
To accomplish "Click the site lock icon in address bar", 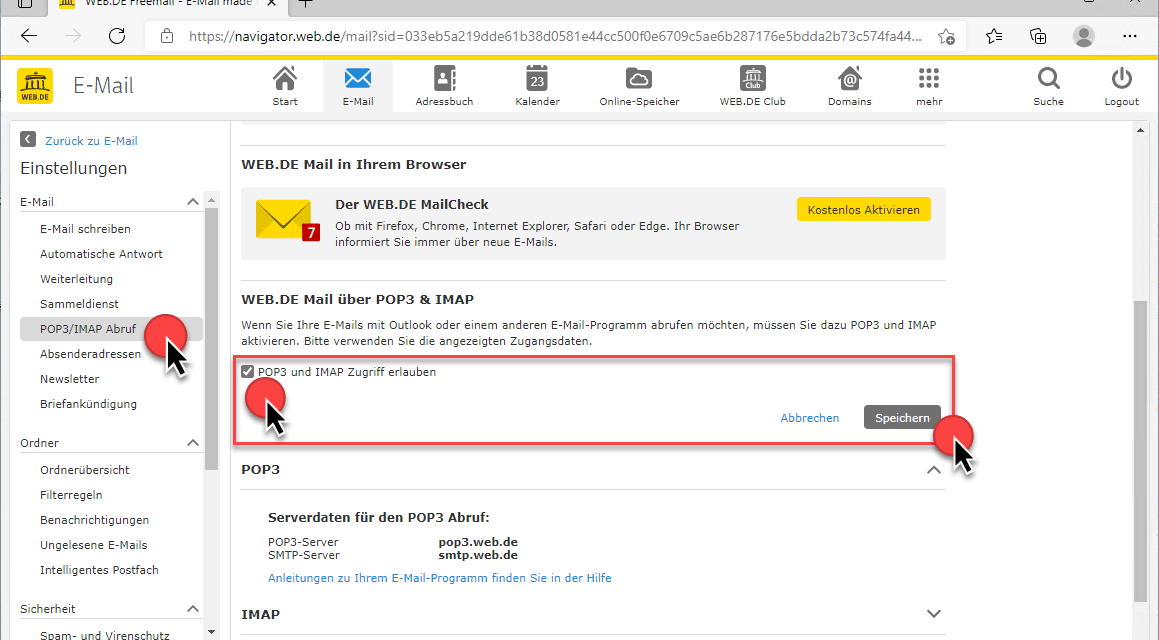I will click(167, 35).
